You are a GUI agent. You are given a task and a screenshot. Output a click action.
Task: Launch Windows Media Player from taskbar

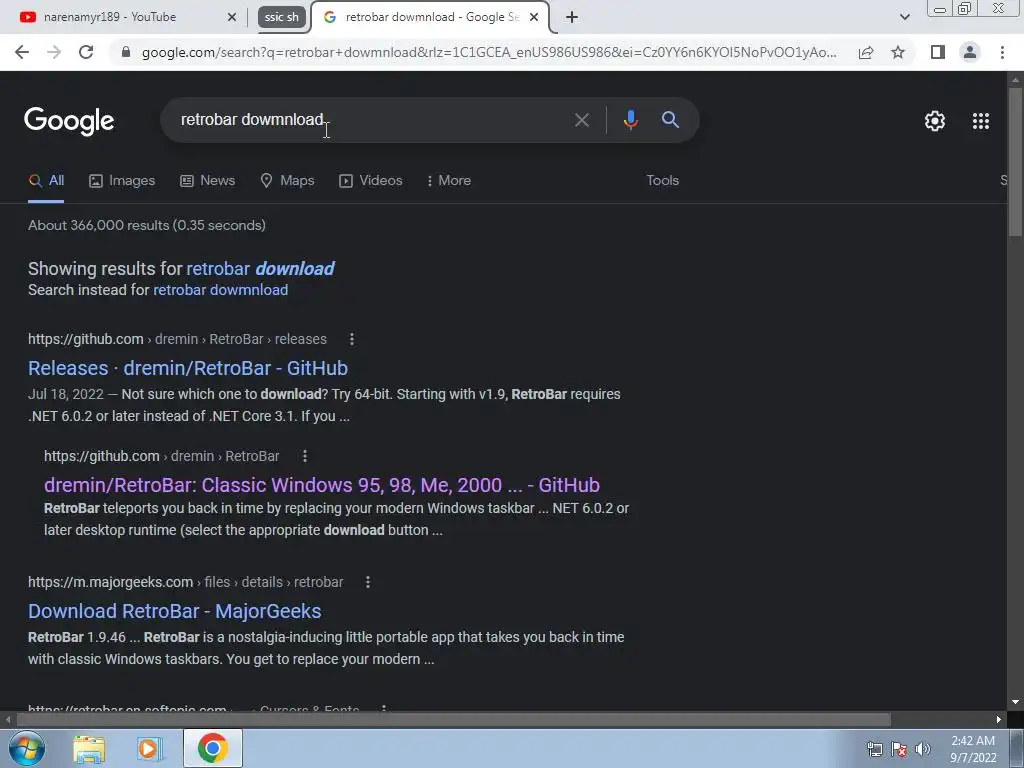tap(150, 749)
